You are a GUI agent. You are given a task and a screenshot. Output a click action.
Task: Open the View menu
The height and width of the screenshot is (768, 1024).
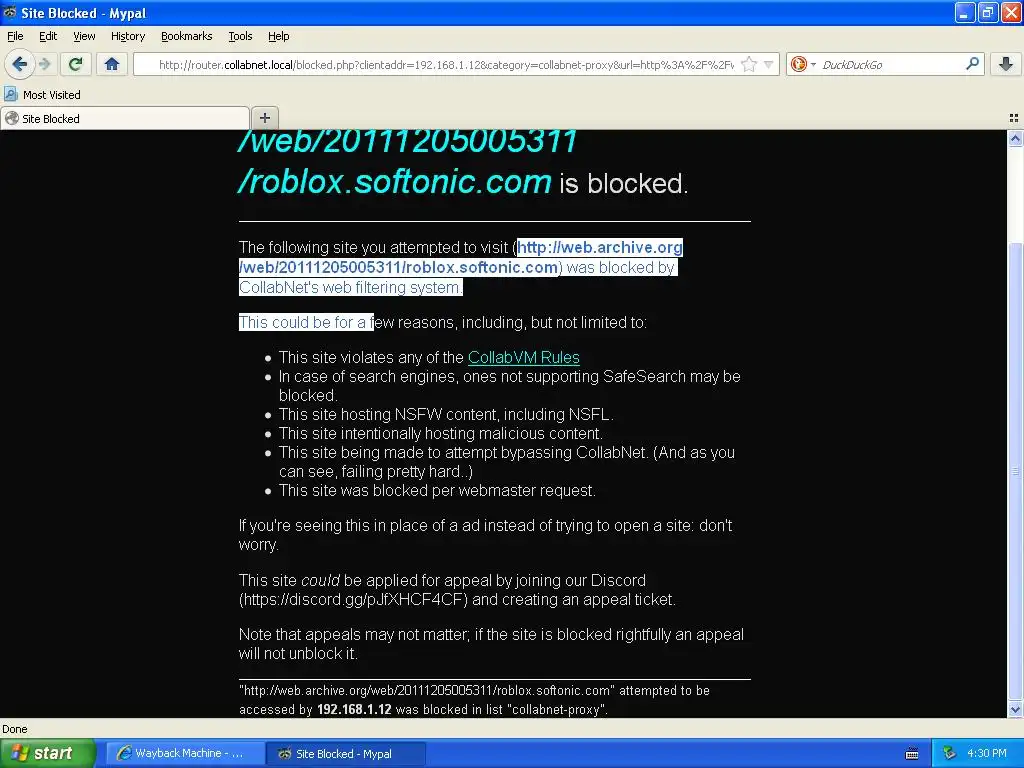(x=84, y=36)
